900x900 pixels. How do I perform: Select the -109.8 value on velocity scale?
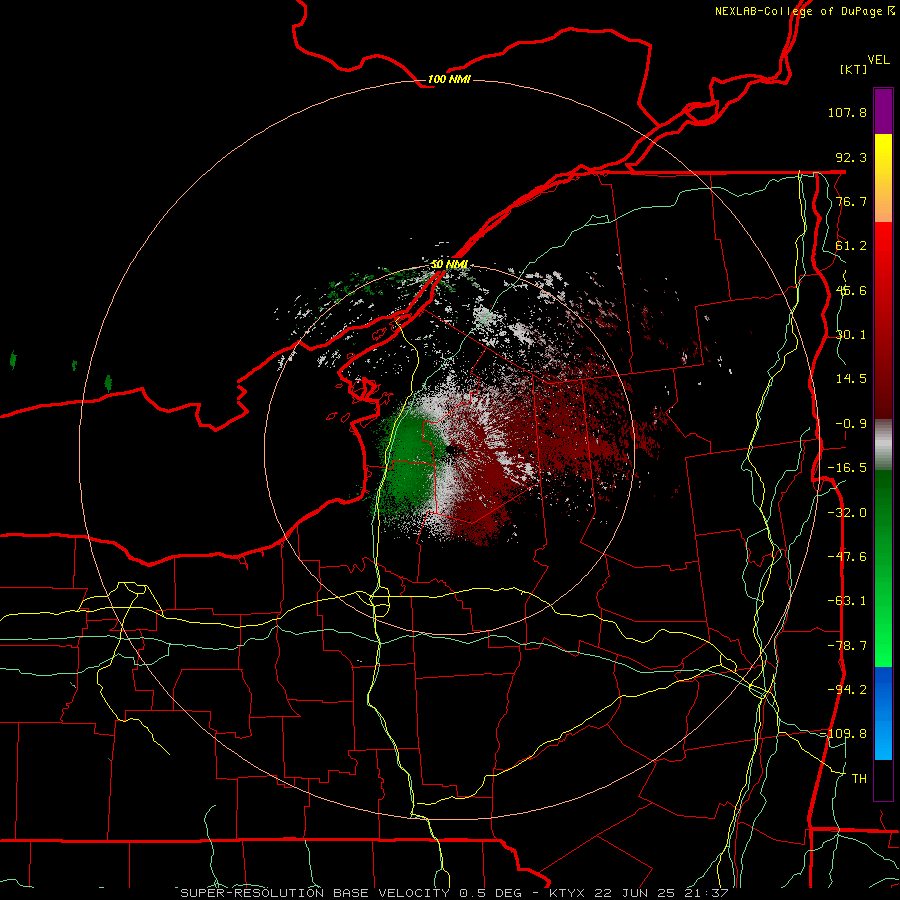coord(844,734)
